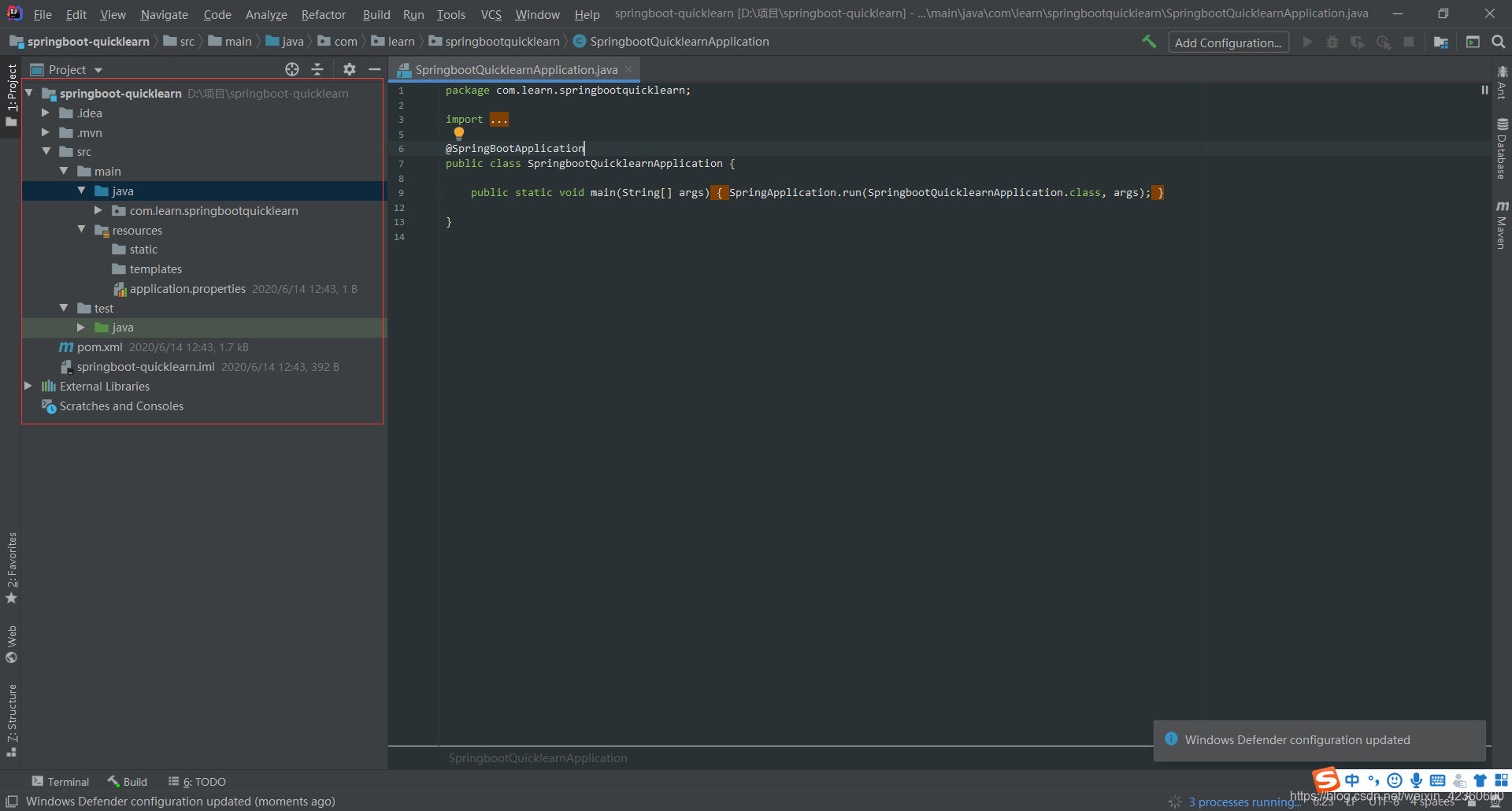Collapse the src folder
1512x811 pixels.
46,151
